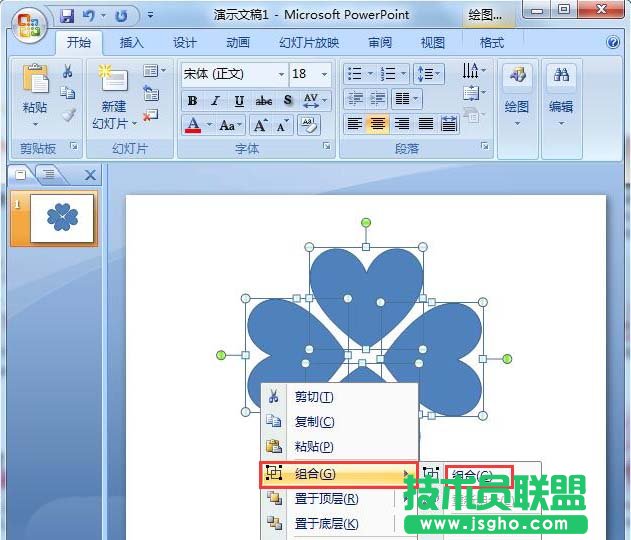
Task: Switch to the 设计 tab
Action: [185, 42]
